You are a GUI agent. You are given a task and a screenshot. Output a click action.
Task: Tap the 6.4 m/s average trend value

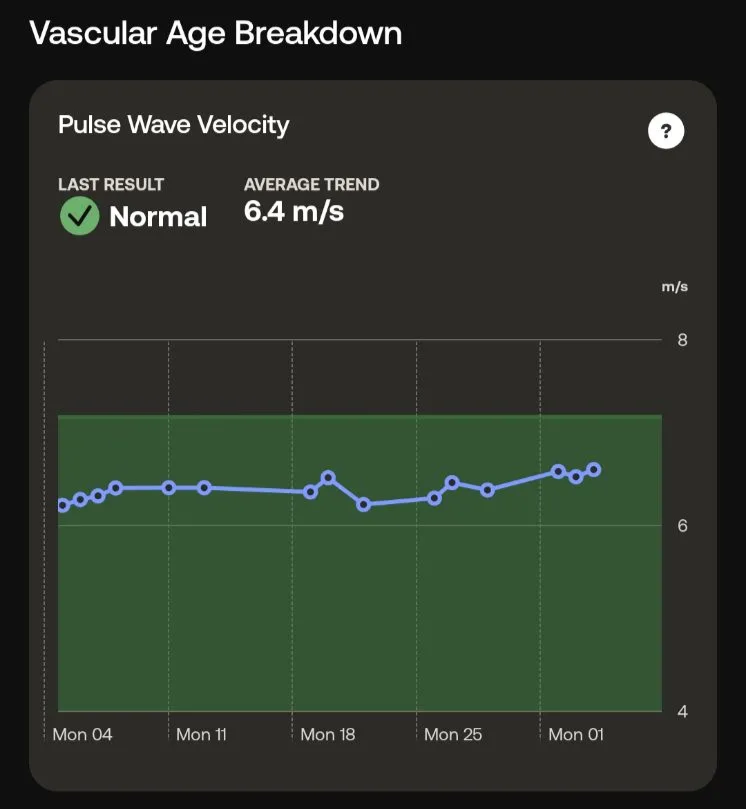[x=294, y=212]
